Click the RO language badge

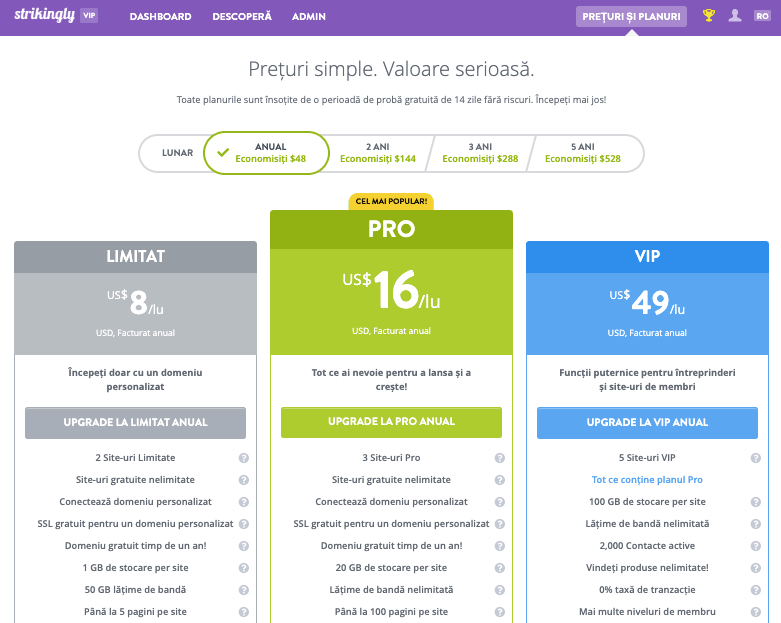tap(761, 16)
